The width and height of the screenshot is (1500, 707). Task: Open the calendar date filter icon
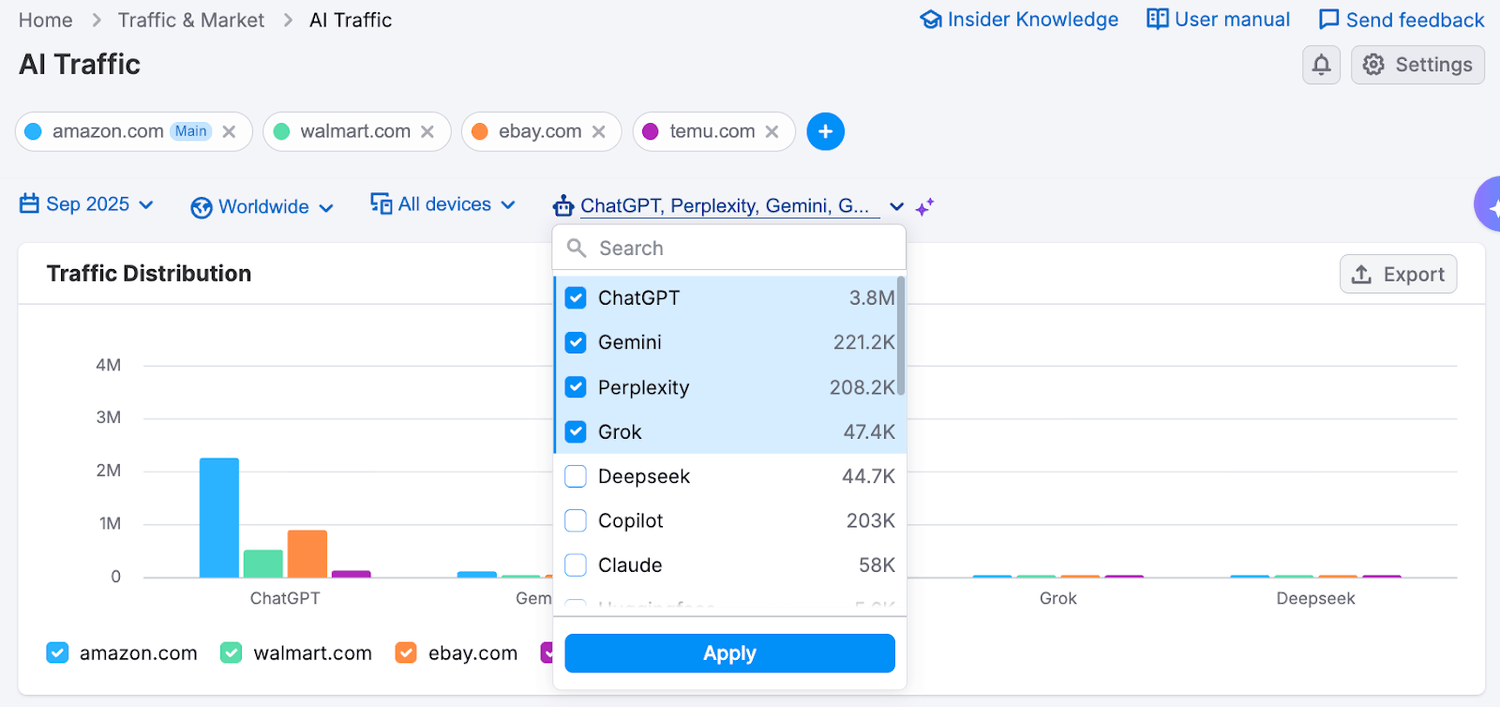(28, 204)
